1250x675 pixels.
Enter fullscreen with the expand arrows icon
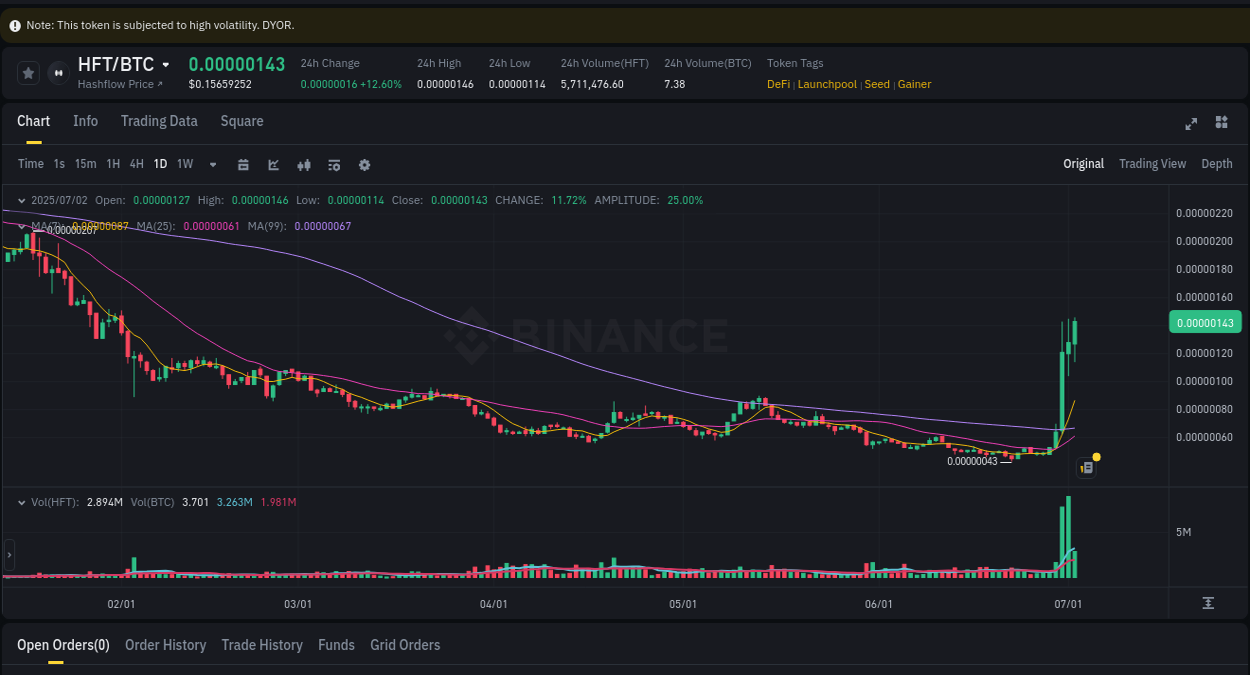pyautogui.click(x=1190, y=124)
